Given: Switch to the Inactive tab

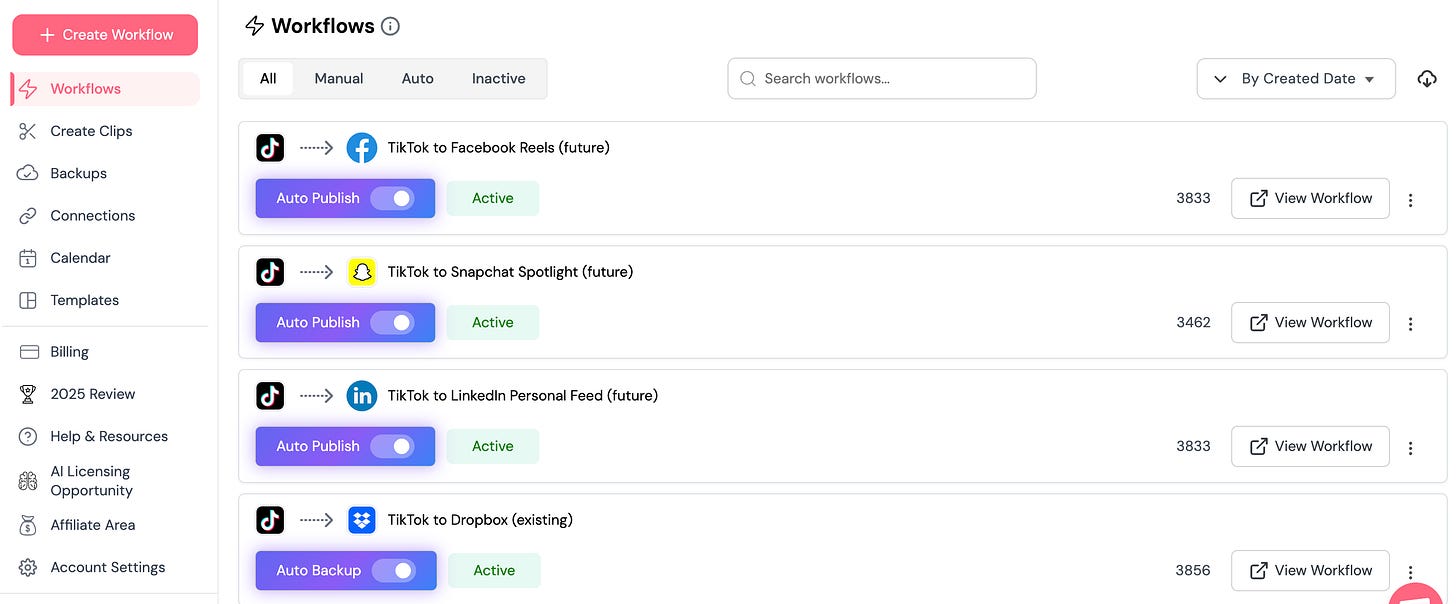Looking at the screenshot, I should [499, 78].
